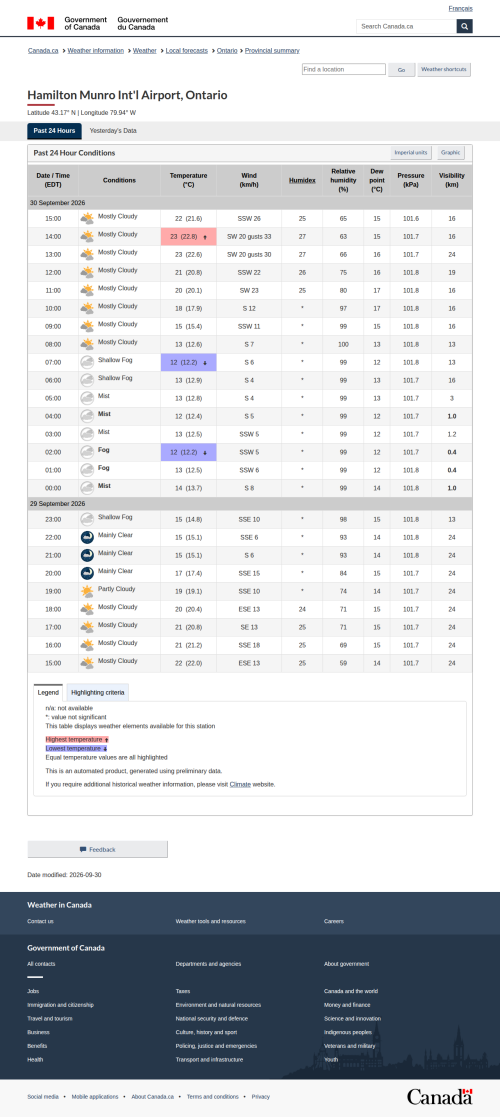
Task: Open the Privacy footer link
Action: pos(261,1097)
